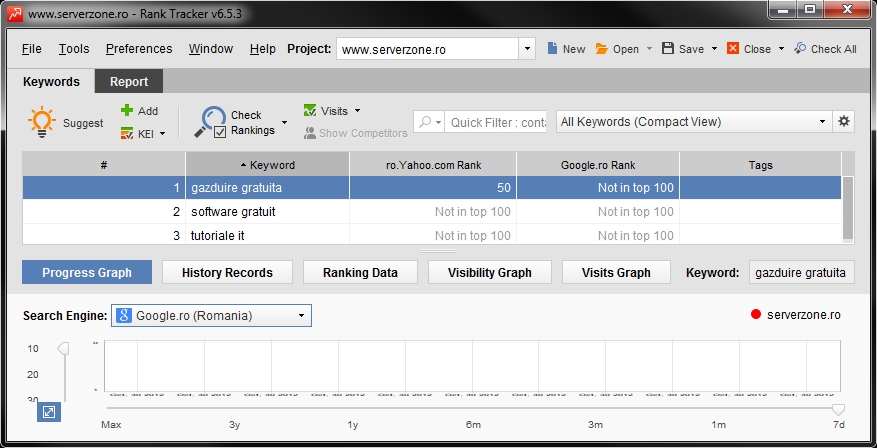Click the Check Rankings magnifier icon
The image size is (877, 448).
tap(210, 122)
